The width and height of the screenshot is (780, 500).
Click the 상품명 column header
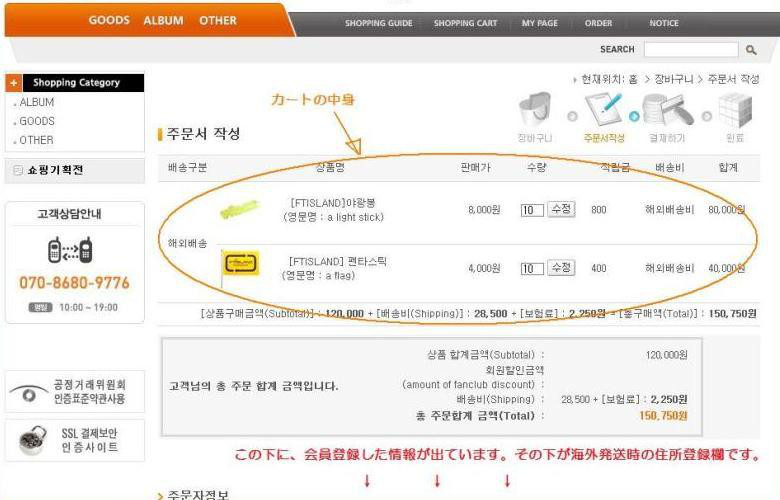330,167
